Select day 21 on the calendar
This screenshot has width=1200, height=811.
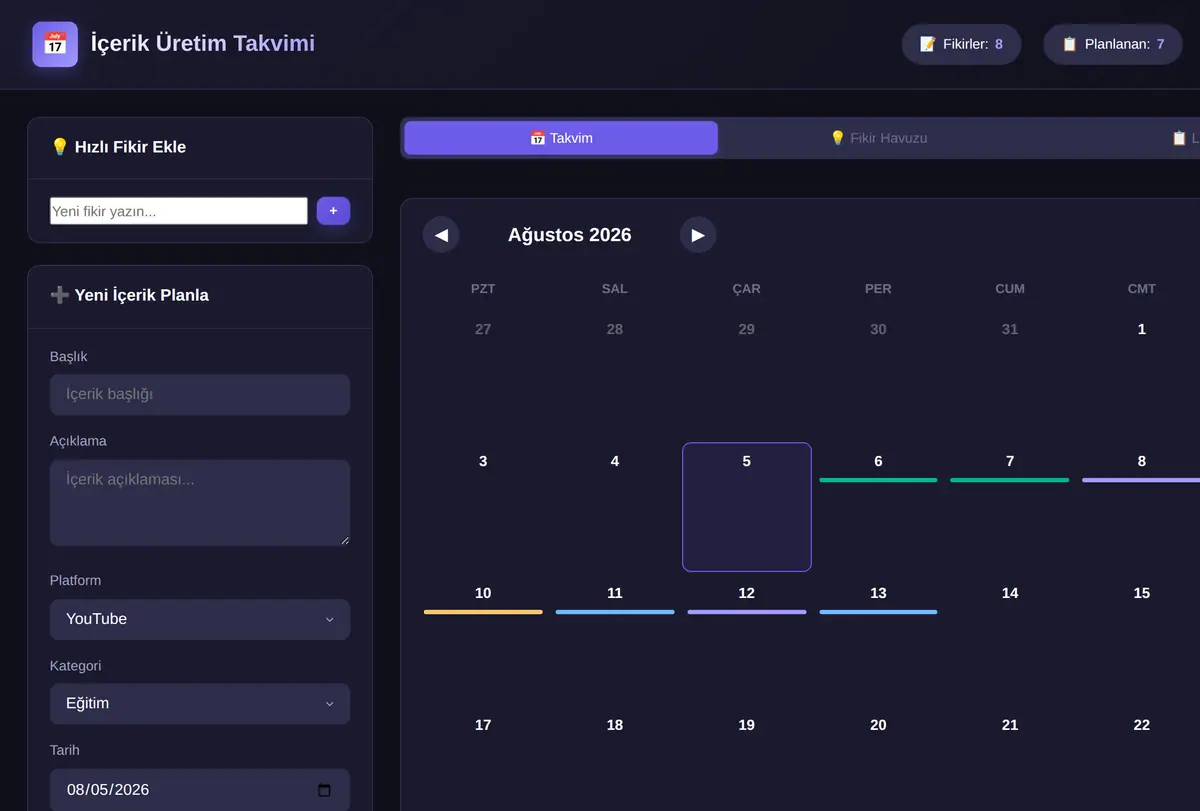pyautogui.click(x=1010, y=759)
